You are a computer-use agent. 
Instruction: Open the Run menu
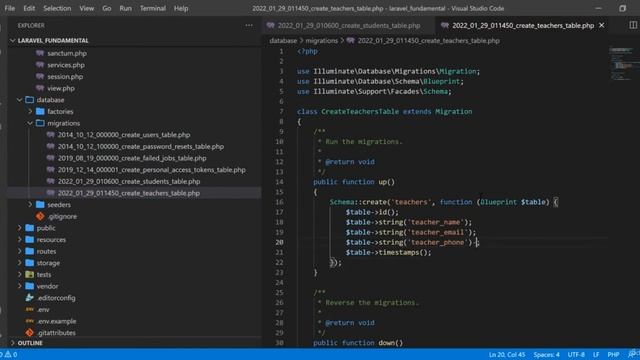click(126, 8)
